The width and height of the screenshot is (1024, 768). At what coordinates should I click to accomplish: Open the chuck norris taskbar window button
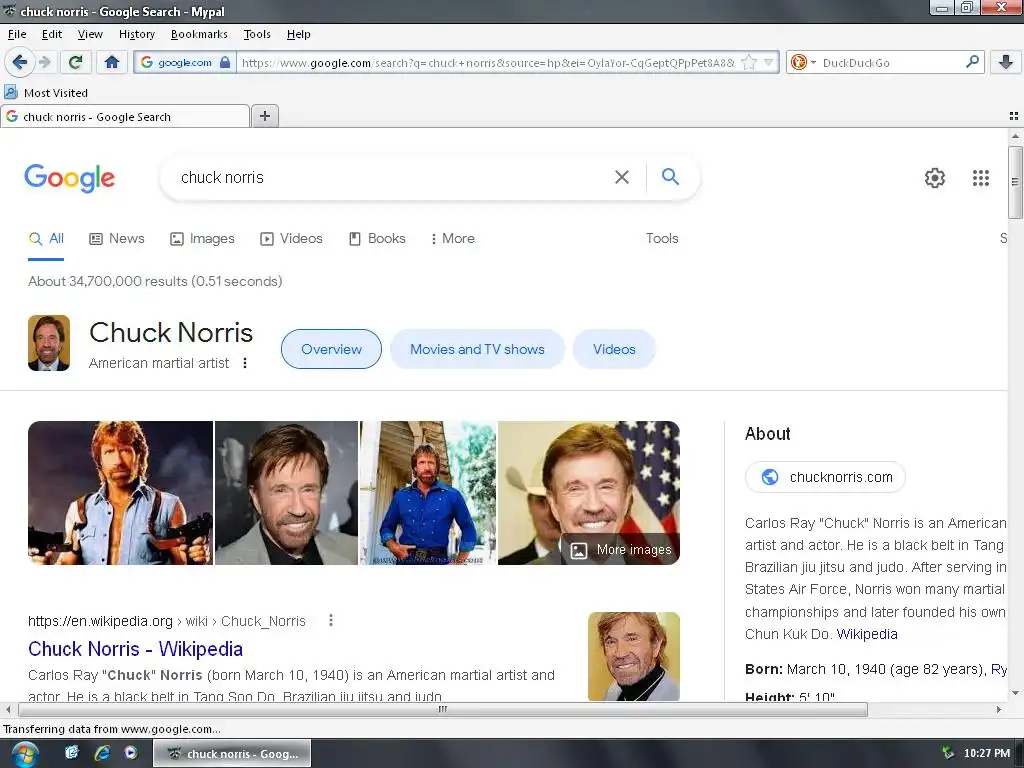232,754
